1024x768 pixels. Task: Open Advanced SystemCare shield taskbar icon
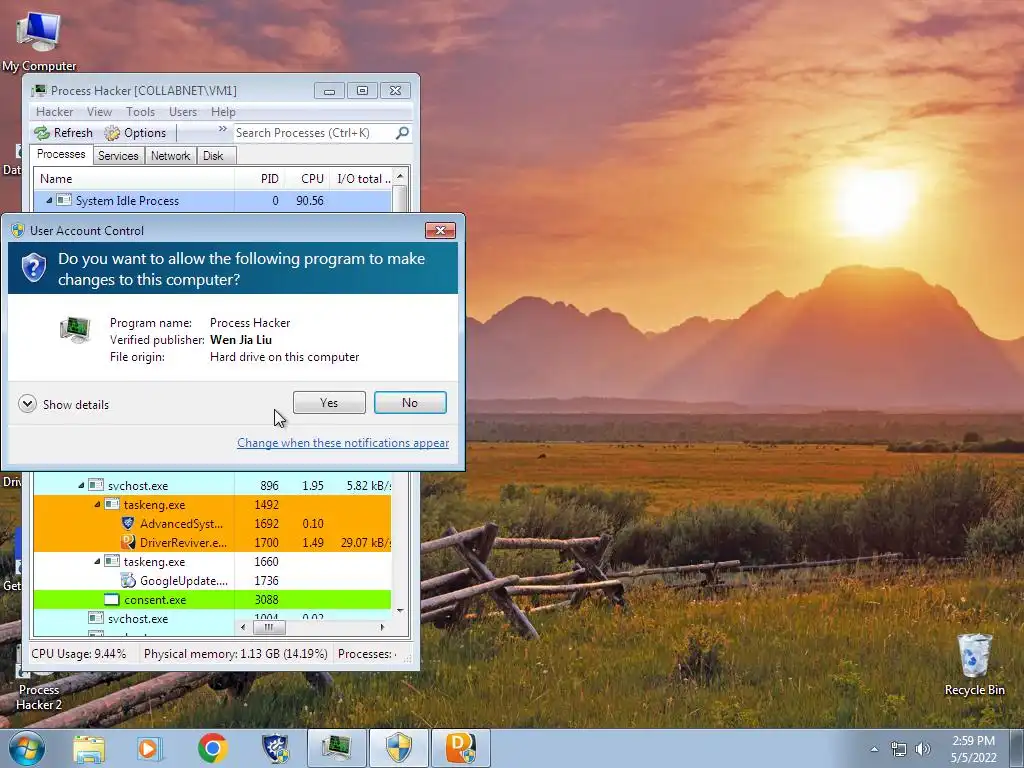pyautogui.click(x=275, y=748)
